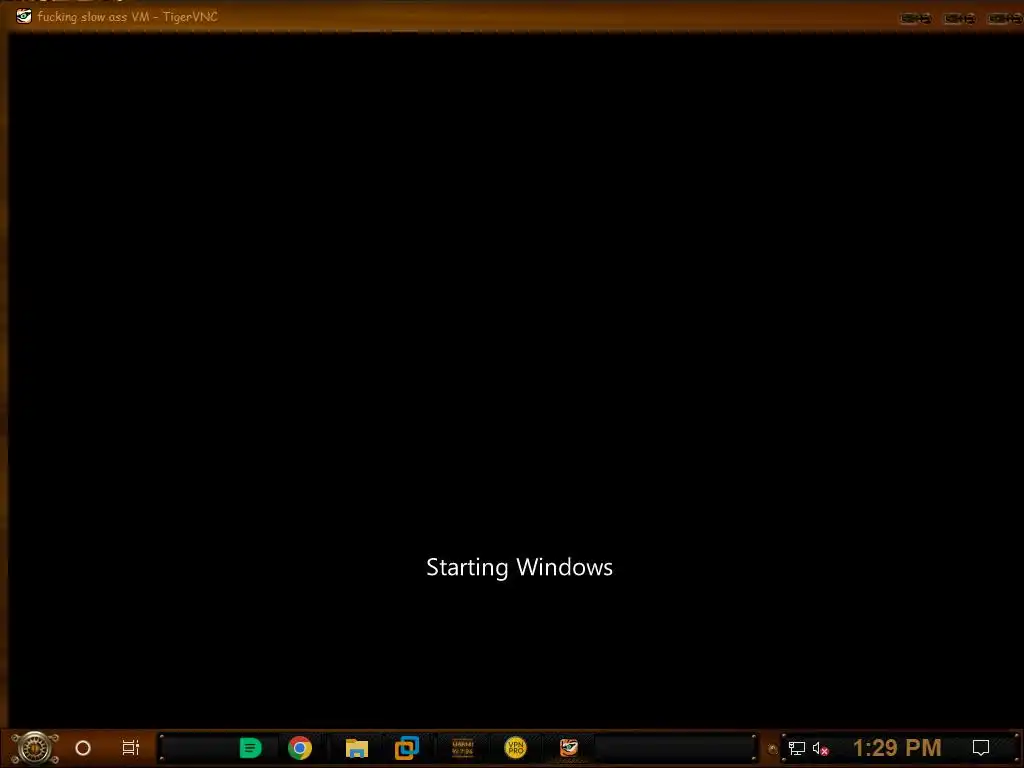Screen dimensions: 1024x768
Task: Open Google Chrome from the taskbar
Action: (300, 748)
